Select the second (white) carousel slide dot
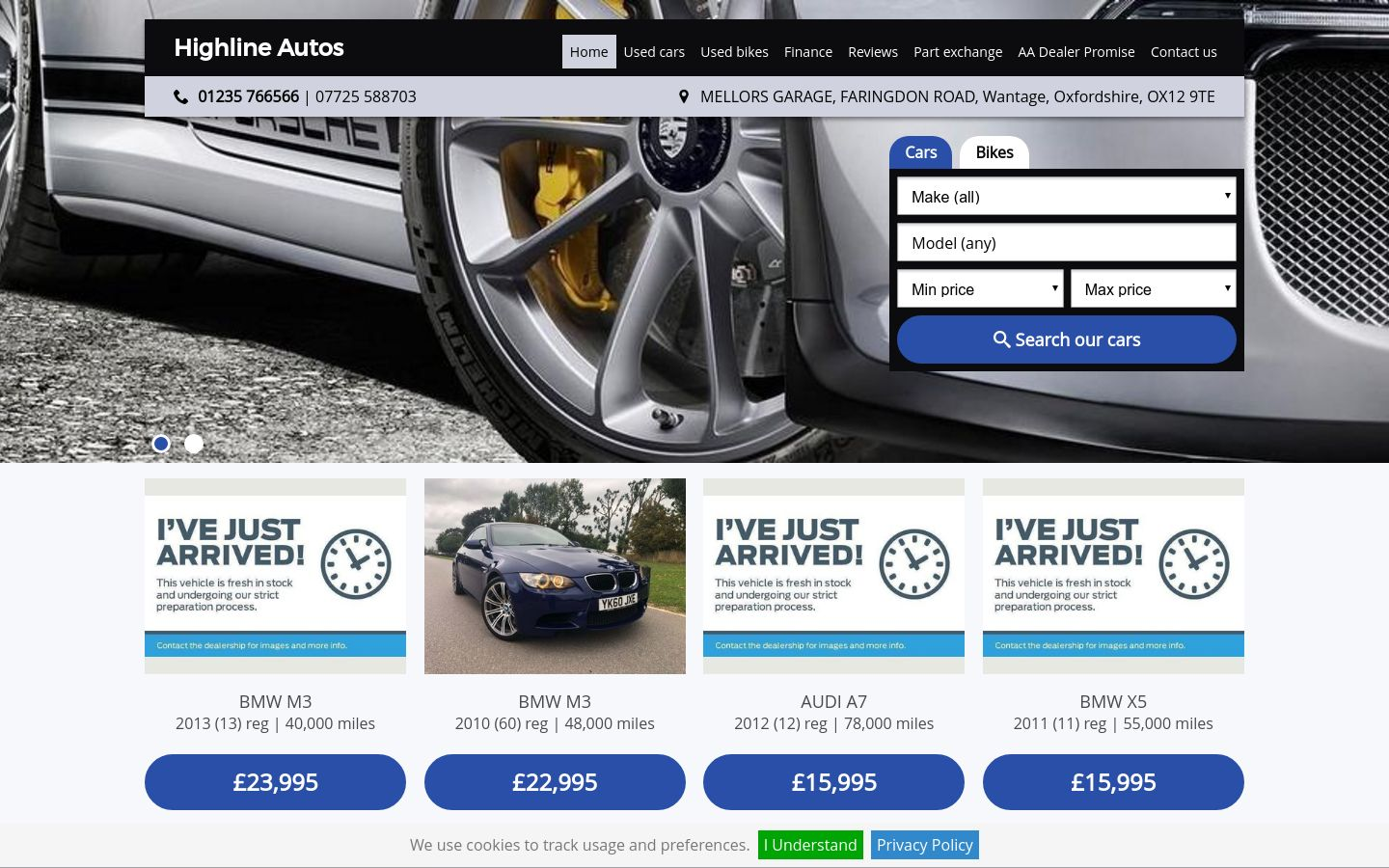1389x868 pixels. click(x=194, y=444)
